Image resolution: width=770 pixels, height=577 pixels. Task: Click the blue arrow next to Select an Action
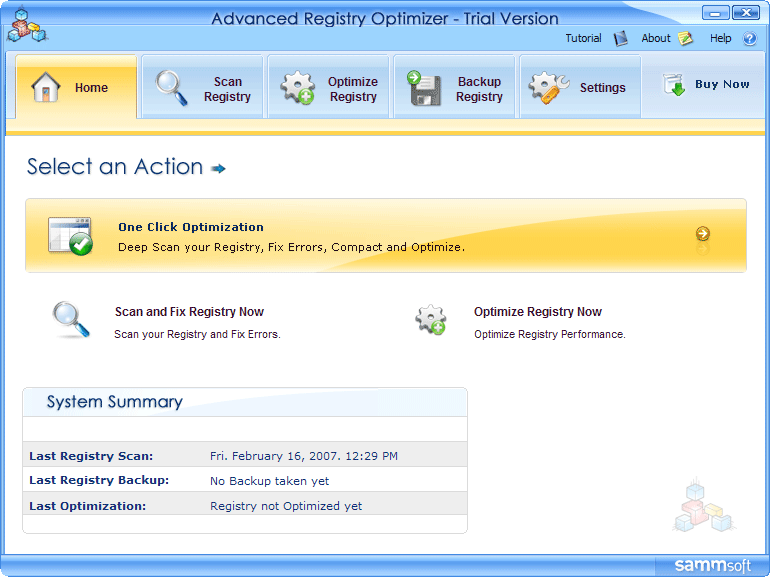[x=218, y=169]
